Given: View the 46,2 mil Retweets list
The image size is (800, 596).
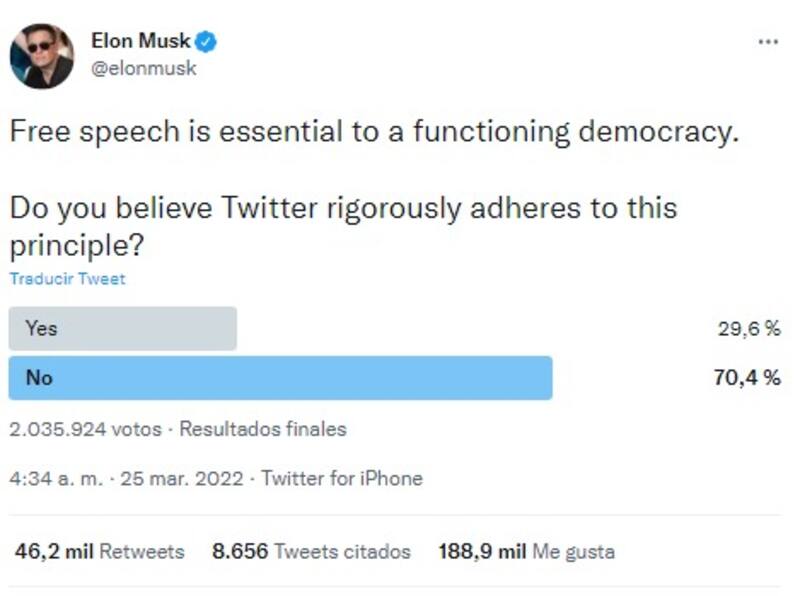Looking at the screenshot, I should tap(99, 551).
